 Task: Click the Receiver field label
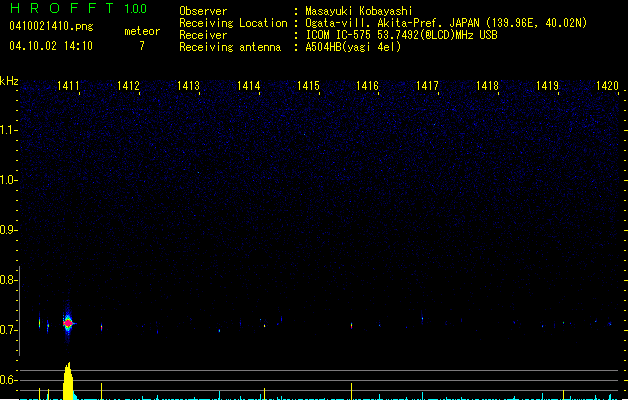[203, 35]
